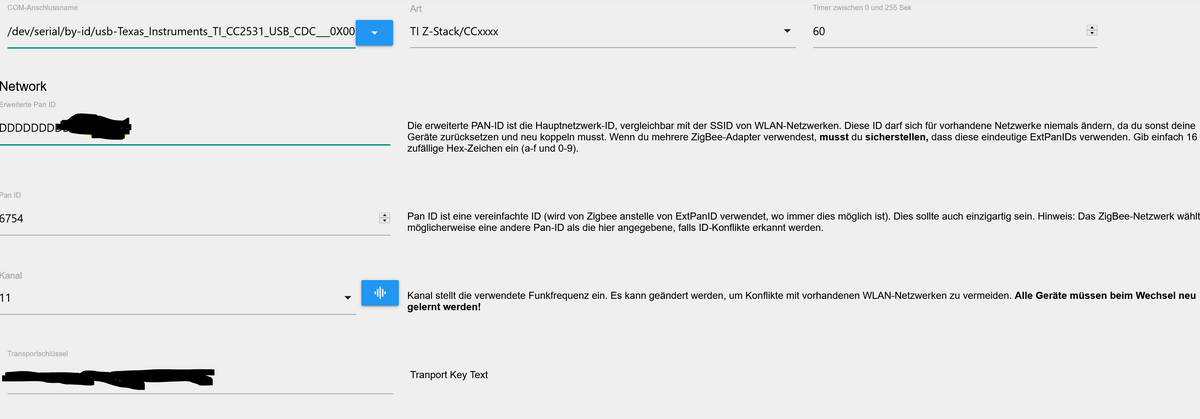Expand the Kanal dropdown arrow
The width and height of the screenshot is (1200, 419).
point(347,298)
